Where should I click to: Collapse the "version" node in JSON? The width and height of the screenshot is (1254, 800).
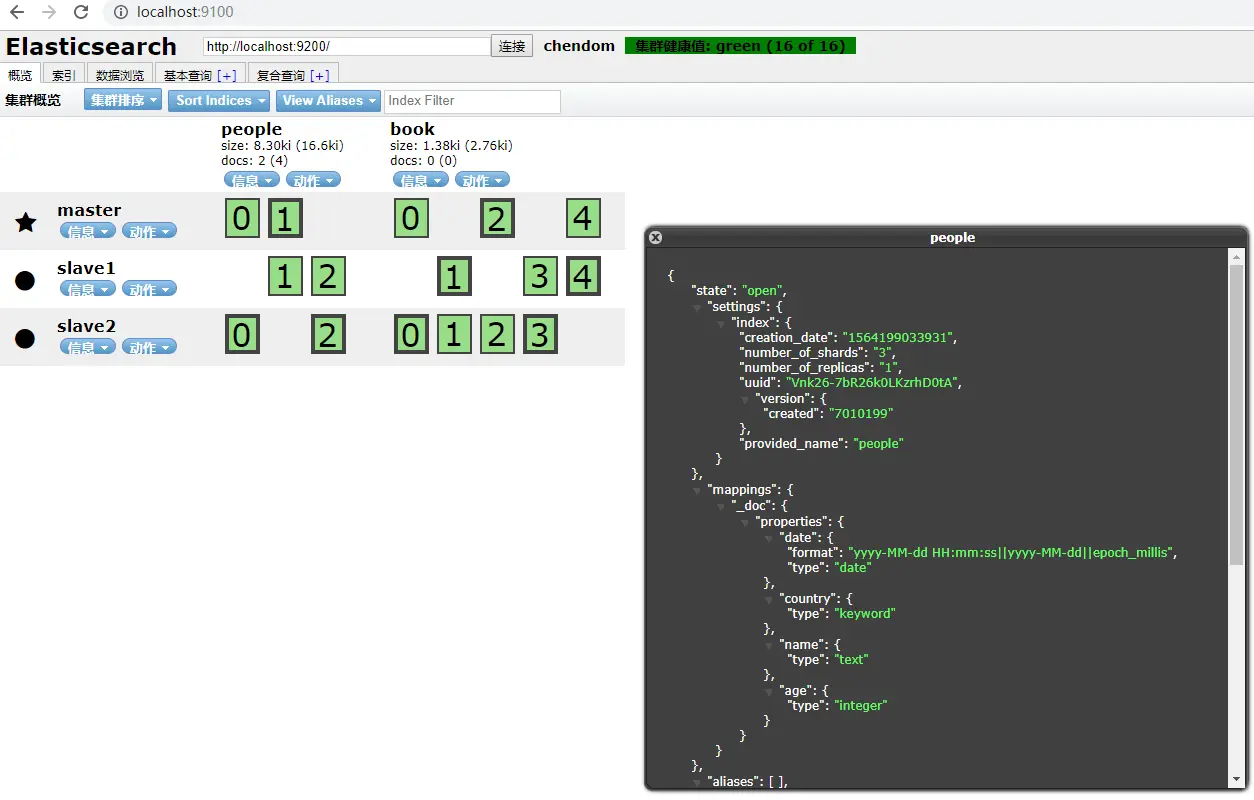click(x=745, y=399)
